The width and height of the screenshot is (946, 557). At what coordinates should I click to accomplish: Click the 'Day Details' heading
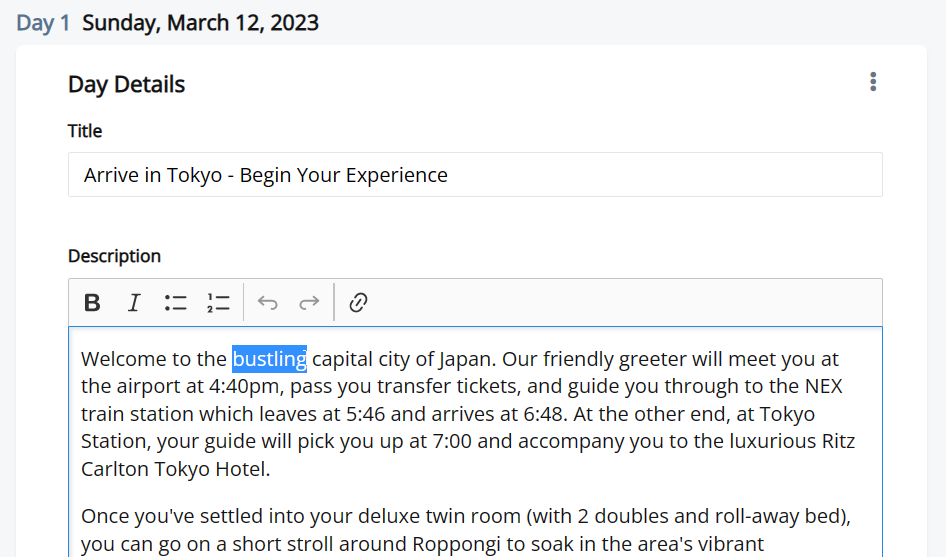tap(127, 84)
